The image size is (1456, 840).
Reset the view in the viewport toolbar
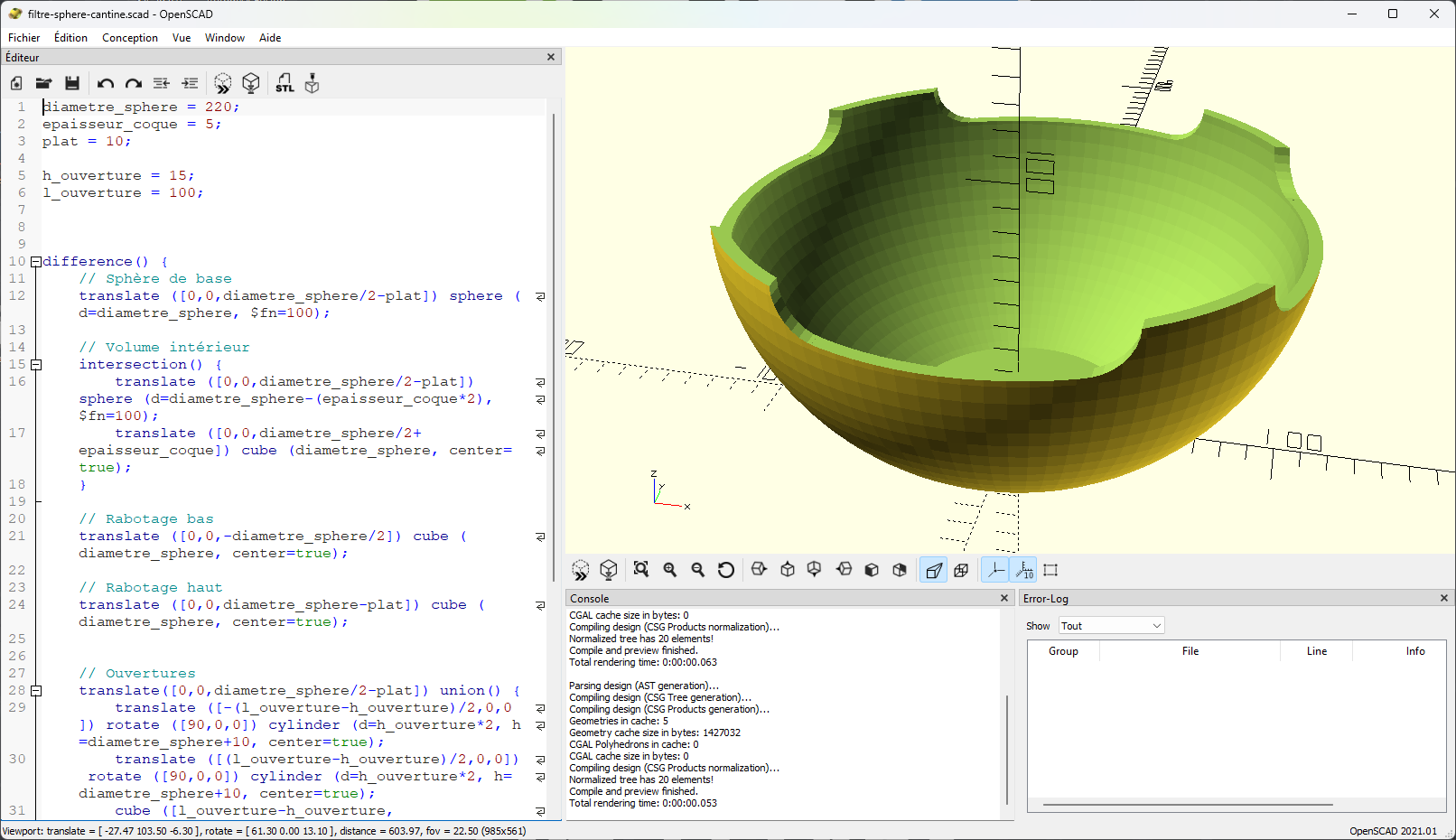click(x=726, y=570)
